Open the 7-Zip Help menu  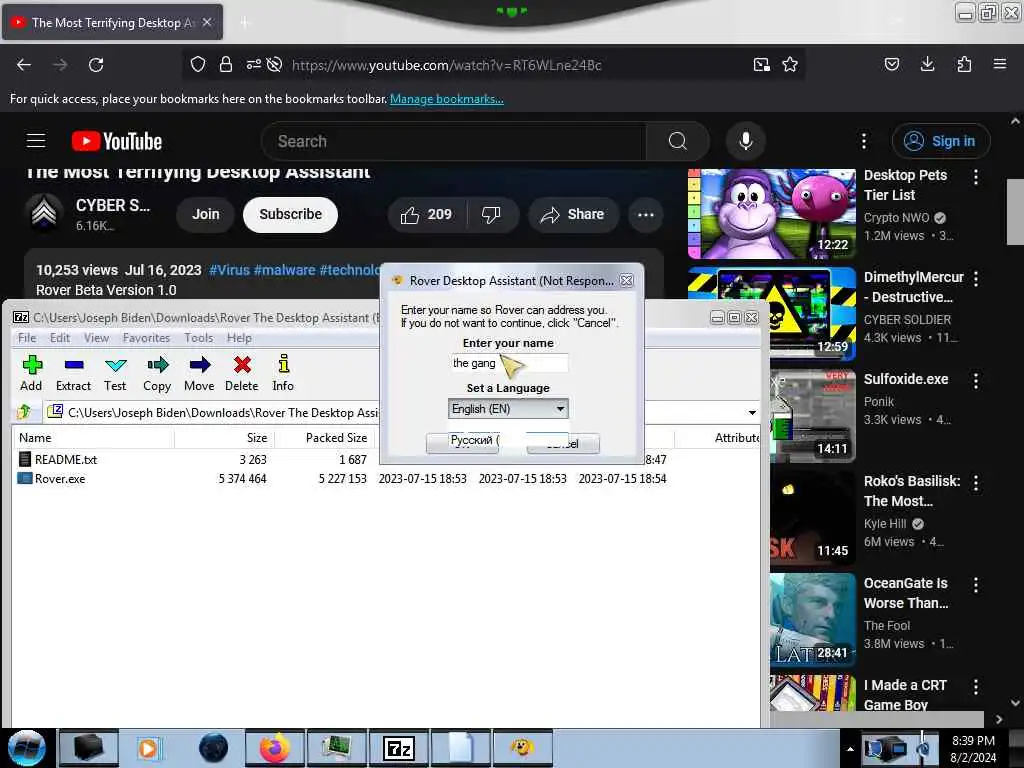click(239, 338)
